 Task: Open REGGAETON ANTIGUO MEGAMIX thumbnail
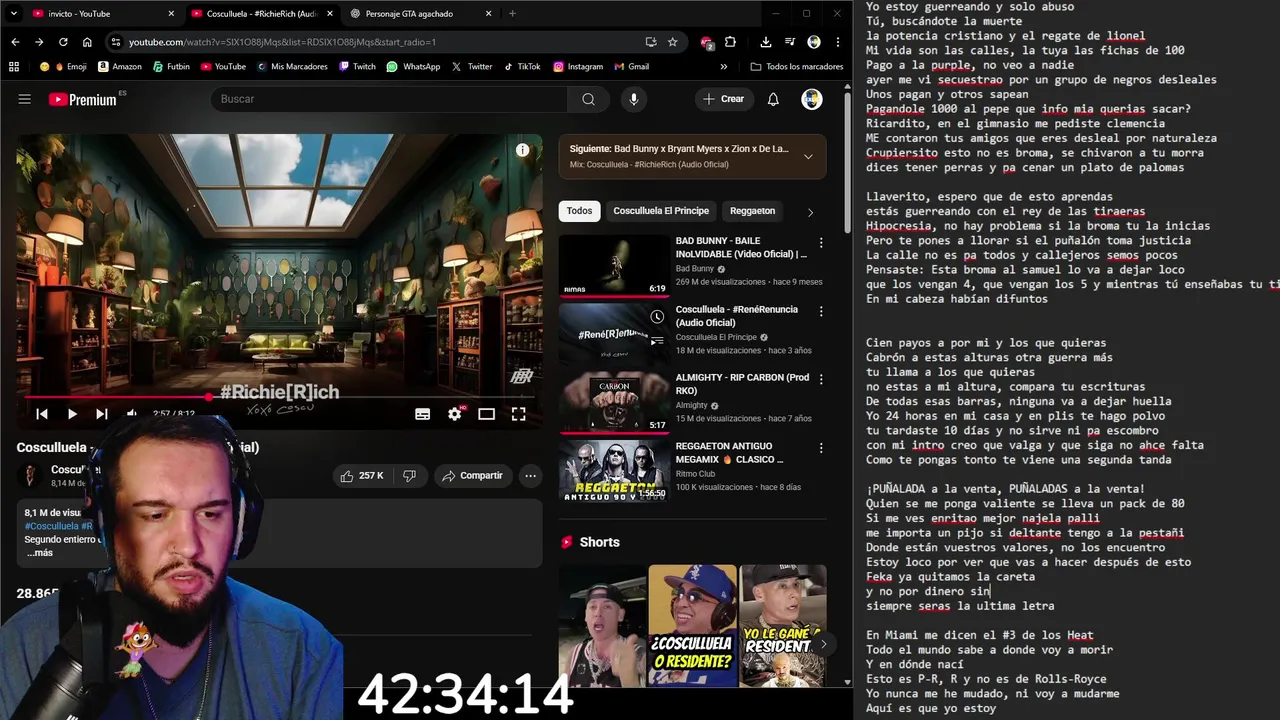614,470
